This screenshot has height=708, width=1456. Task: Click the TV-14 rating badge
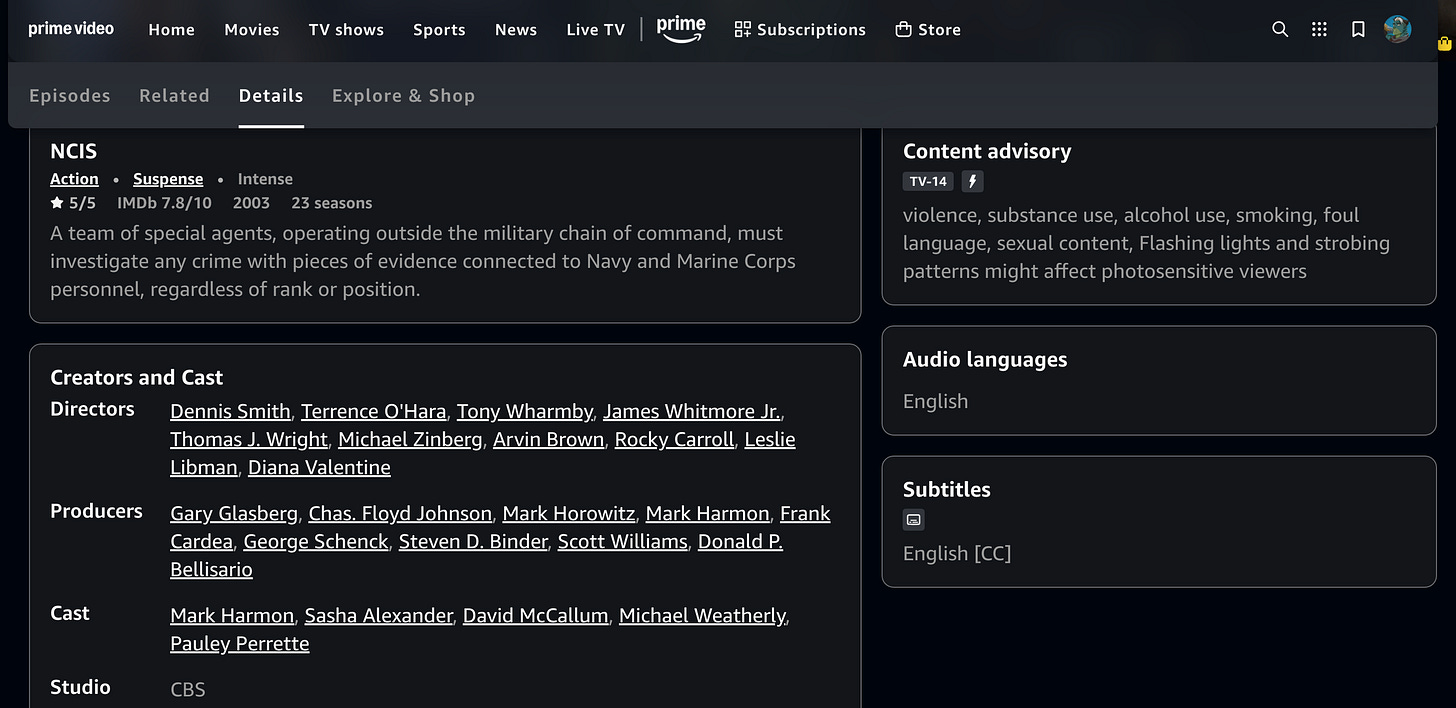(928, 182)
